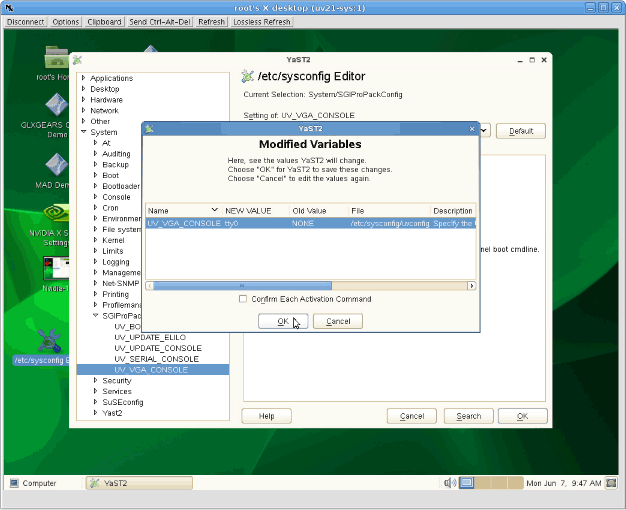Click the Default button in sysconfig editor
Image resolution: width=626 pixels, height=510 pixels.
click(521, 131)
